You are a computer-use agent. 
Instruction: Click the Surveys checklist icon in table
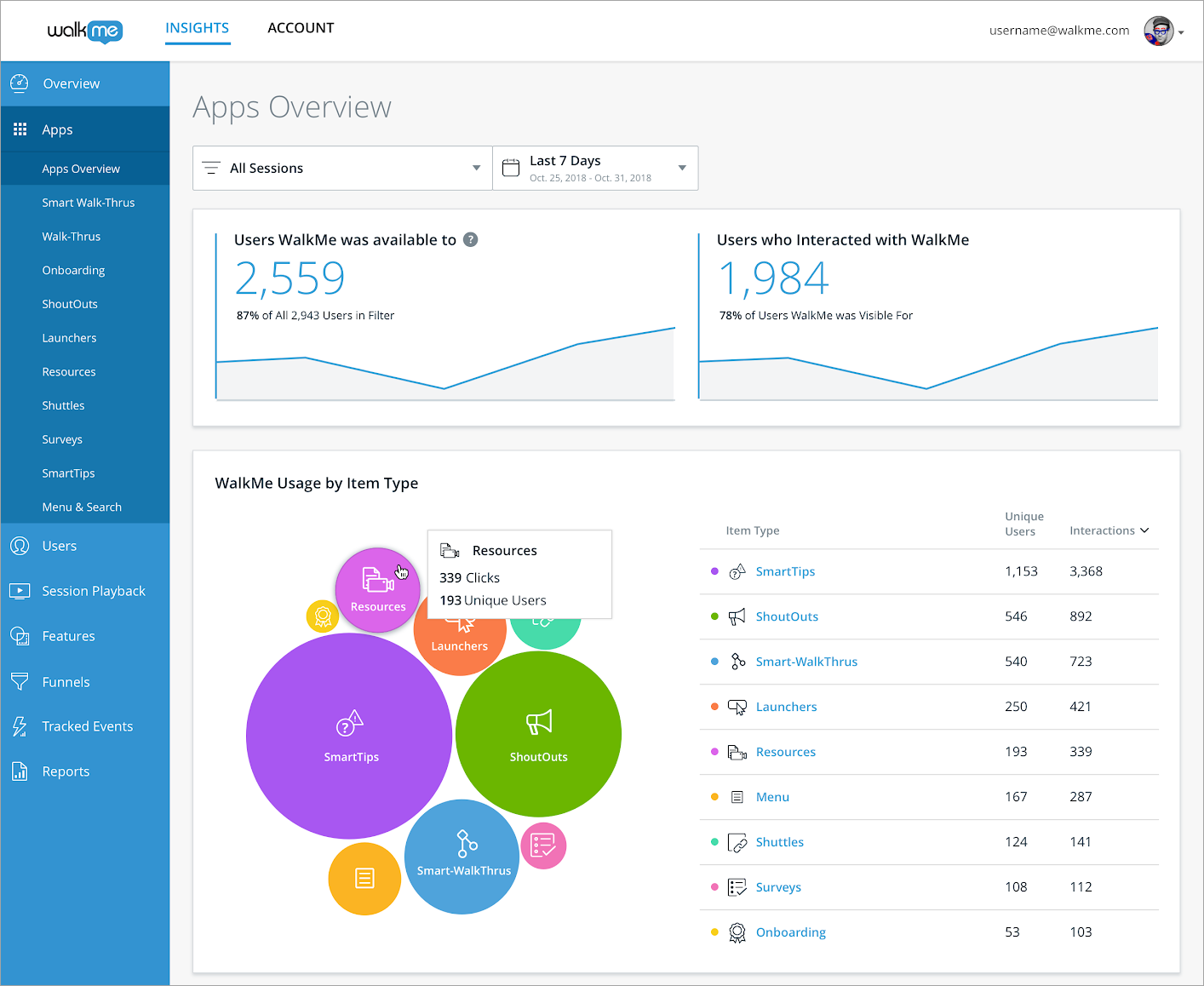pos(737,887)
